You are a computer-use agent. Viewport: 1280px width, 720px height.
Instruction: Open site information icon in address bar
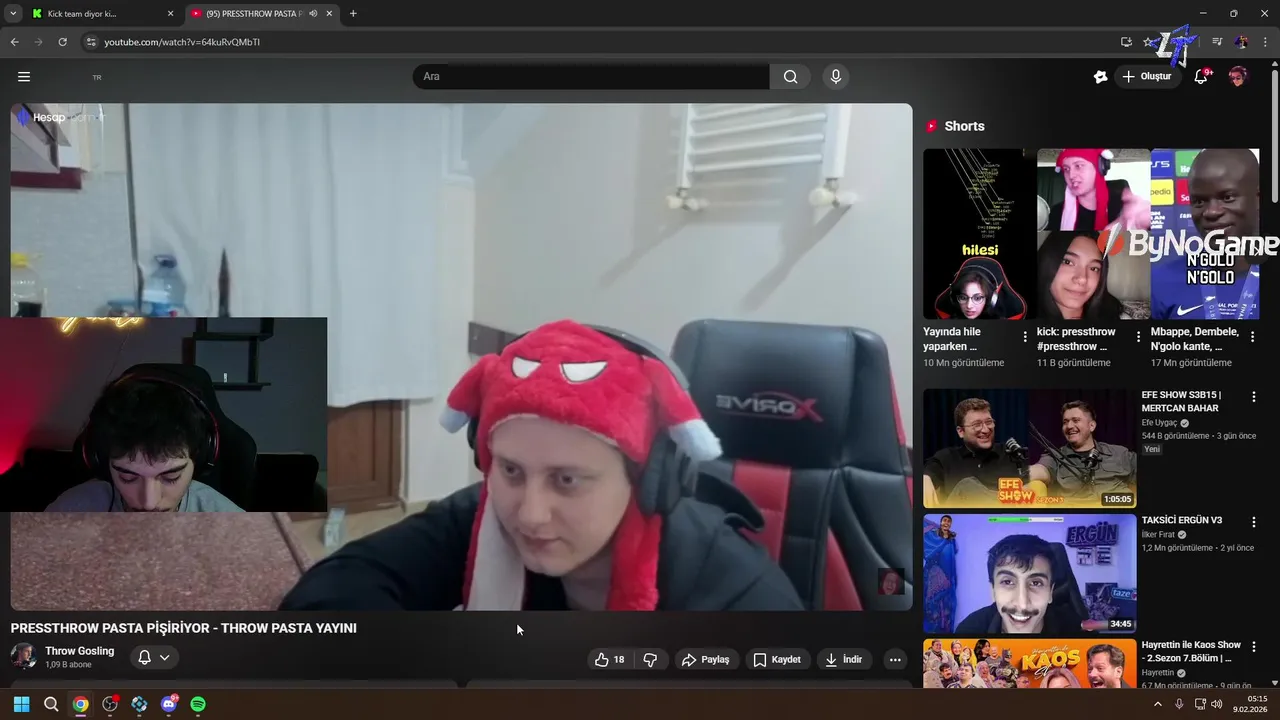91,42
